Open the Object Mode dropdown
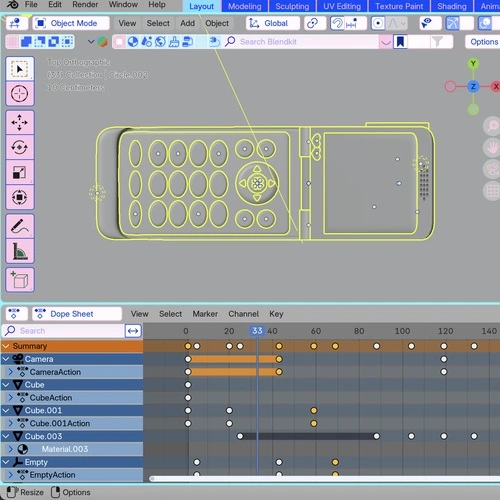 [71, 23]
